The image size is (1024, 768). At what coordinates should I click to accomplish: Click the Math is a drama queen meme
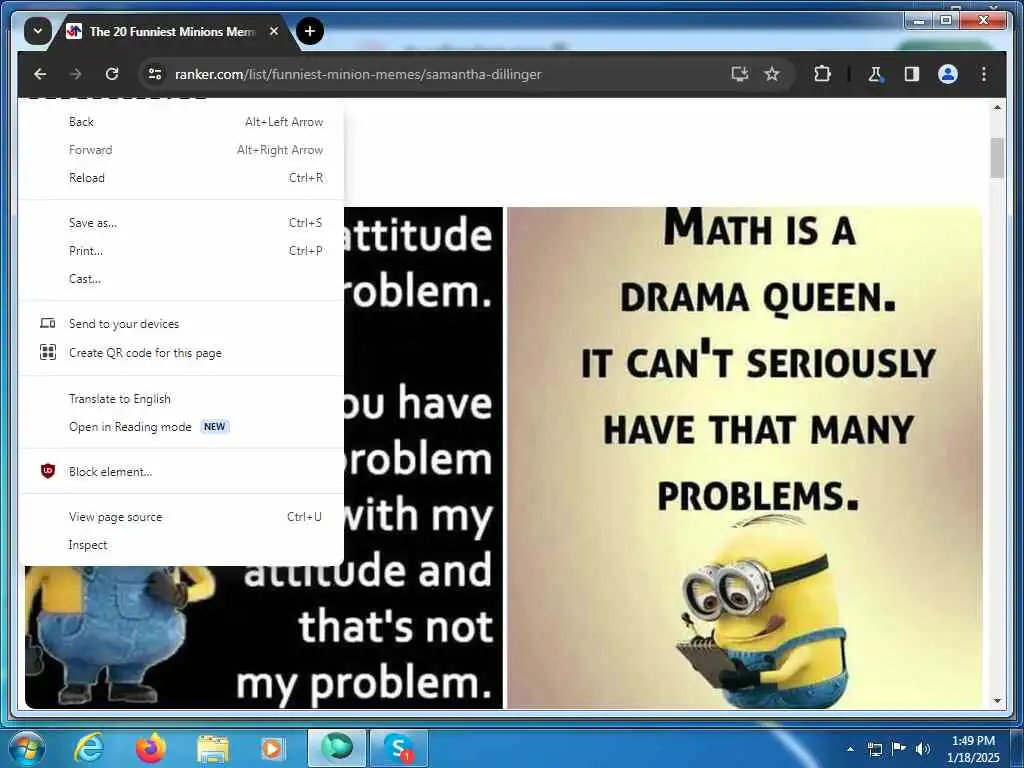[x=744, y=457]
